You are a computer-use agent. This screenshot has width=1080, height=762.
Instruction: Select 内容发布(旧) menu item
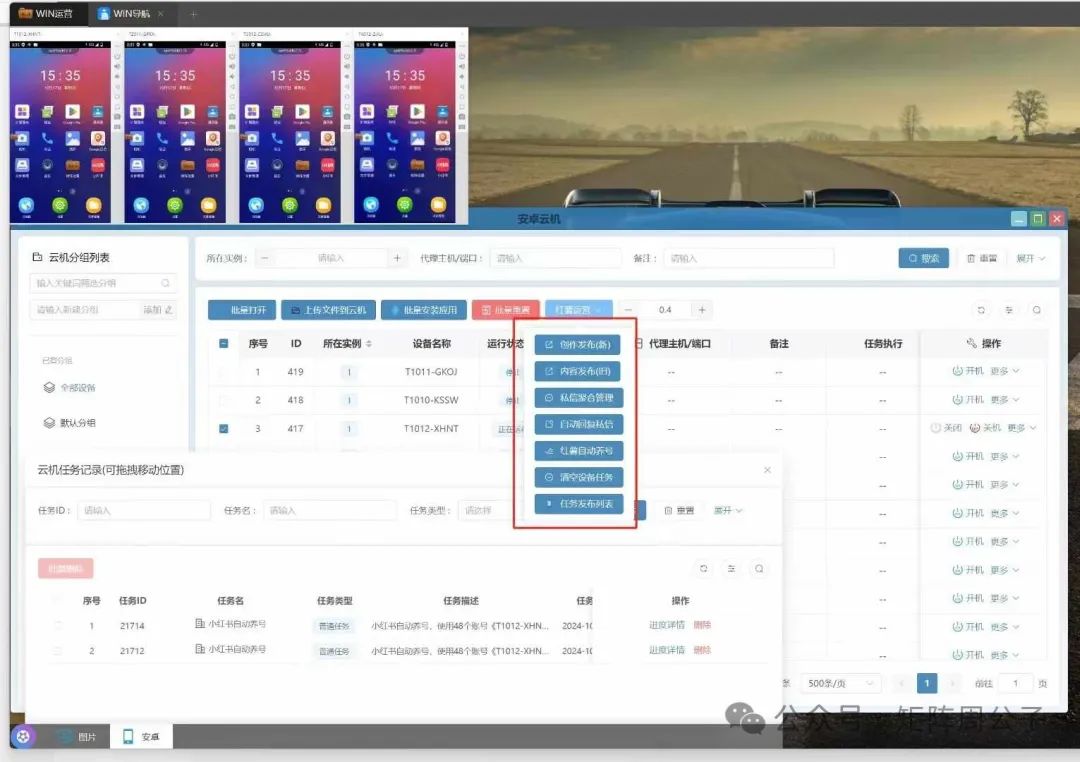tap(578, 371)
